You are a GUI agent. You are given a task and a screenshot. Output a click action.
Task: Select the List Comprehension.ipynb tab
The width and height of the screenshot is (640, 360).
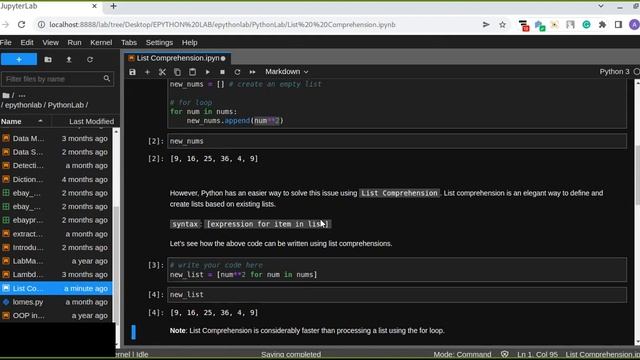pos(178,58)
